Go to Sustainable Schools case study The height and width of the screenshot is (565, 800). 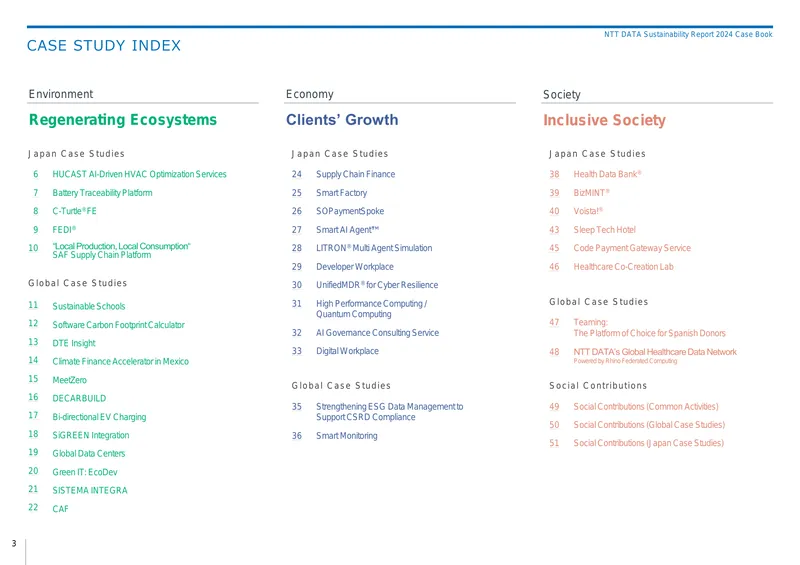89,306
